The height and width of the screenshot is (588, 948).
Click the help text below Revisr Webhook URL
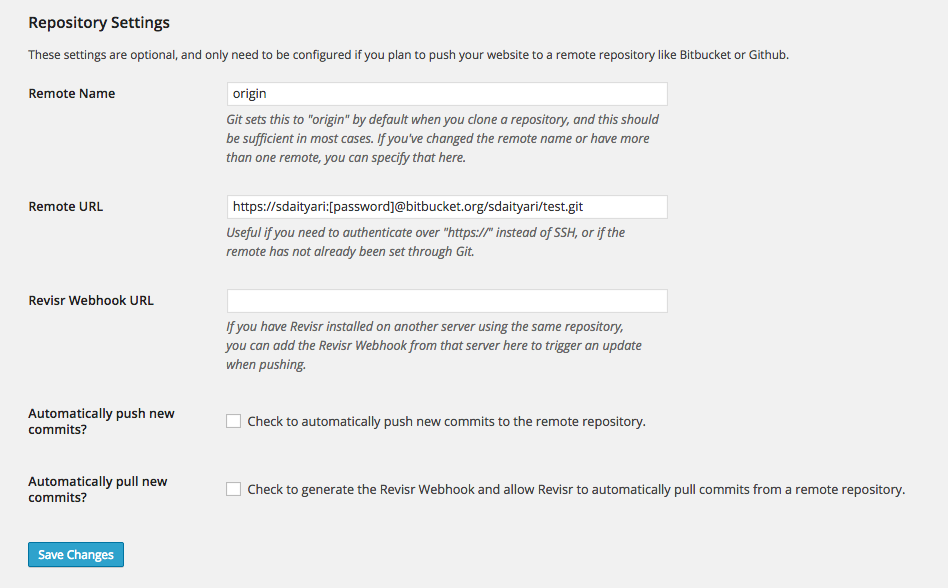tap(433, 346)
